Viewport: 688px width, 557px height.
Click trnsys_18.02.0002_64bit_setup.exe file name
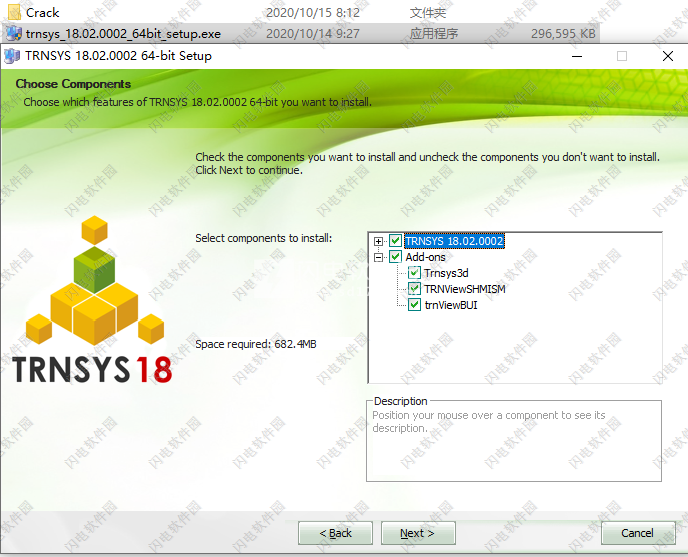pyautogui.click(x=123, y=34)
